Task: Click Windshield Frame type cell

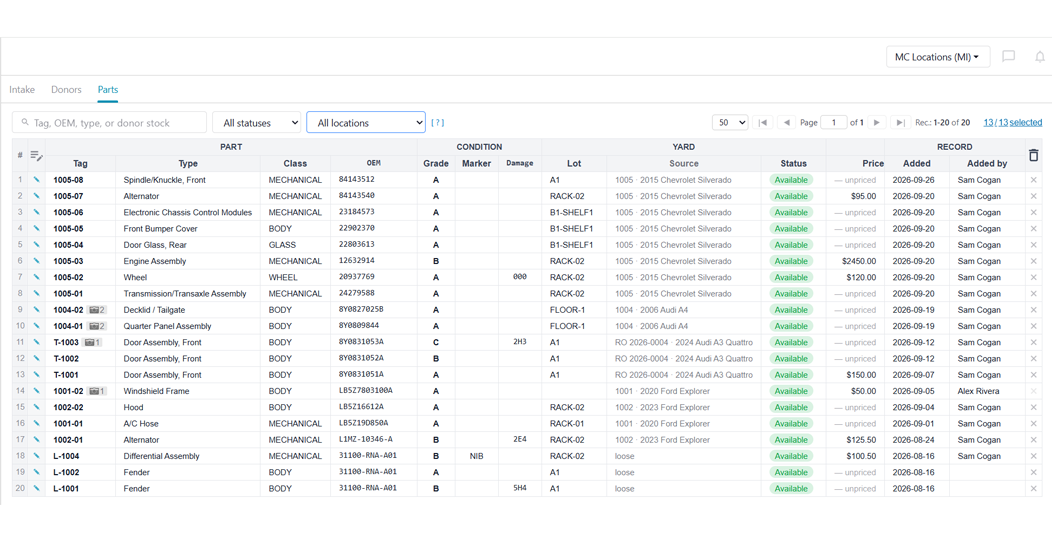Action: click(156, 391)
